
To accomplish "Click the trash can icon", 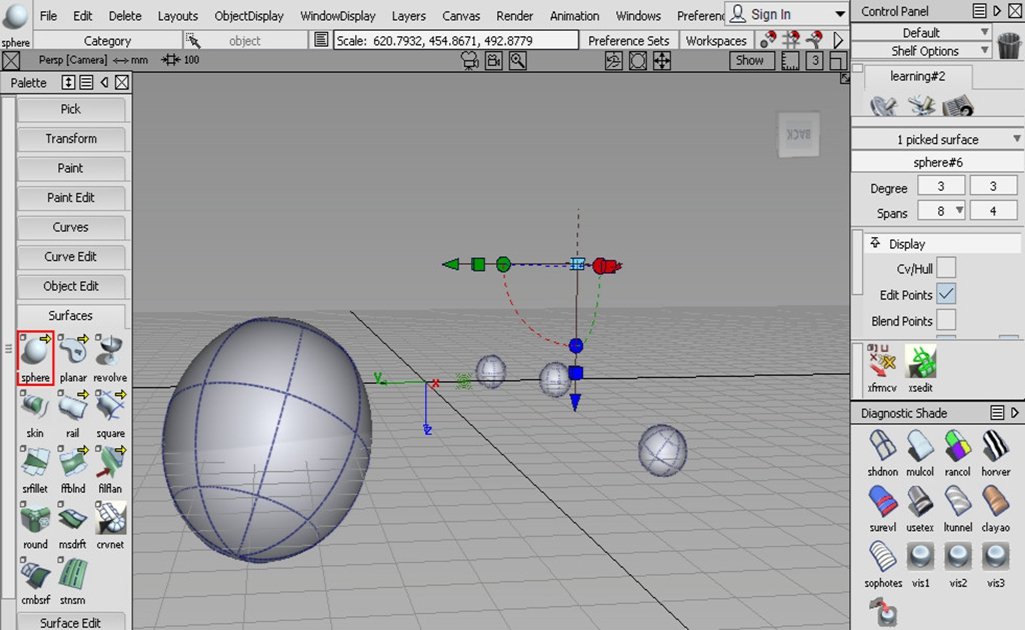I will pos(1009,44).
